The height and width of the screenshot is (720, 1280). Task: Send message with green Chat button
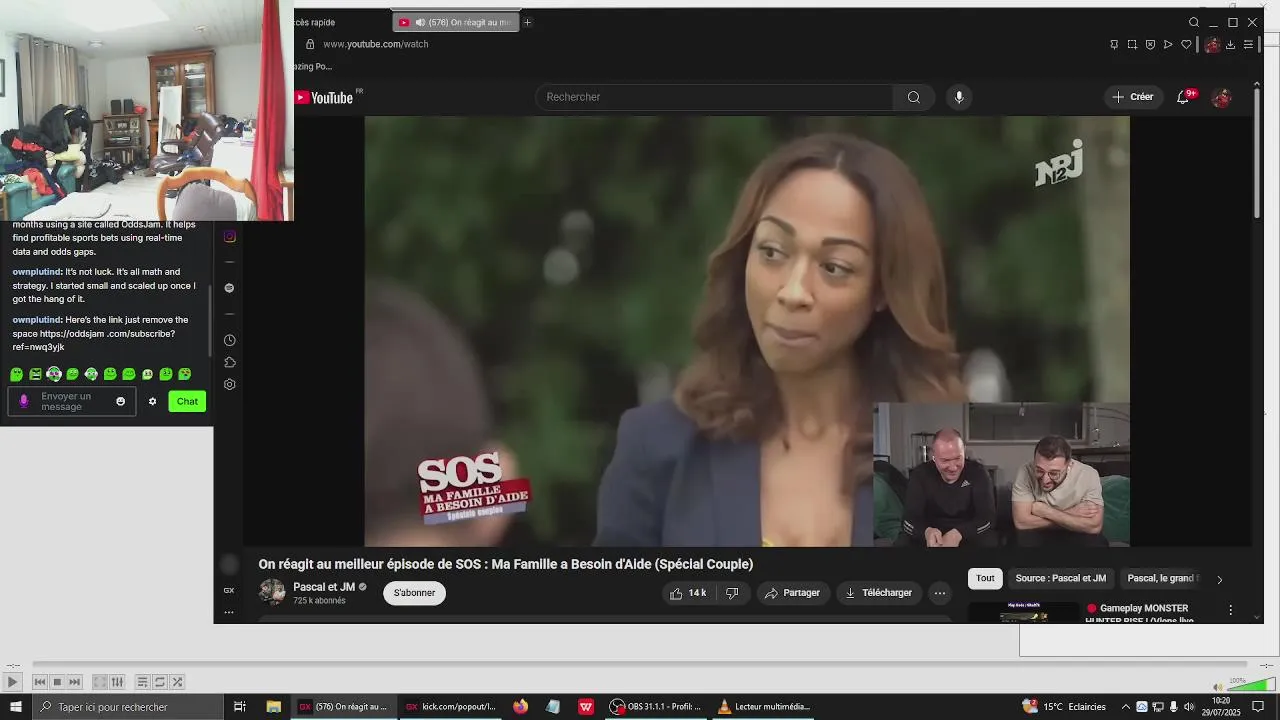point(187,401)
